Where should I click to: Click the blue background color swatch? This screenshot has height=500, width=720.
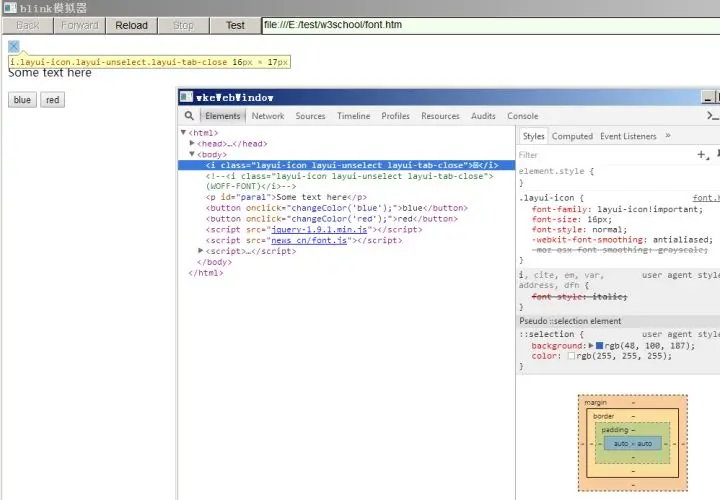[599, 345]
